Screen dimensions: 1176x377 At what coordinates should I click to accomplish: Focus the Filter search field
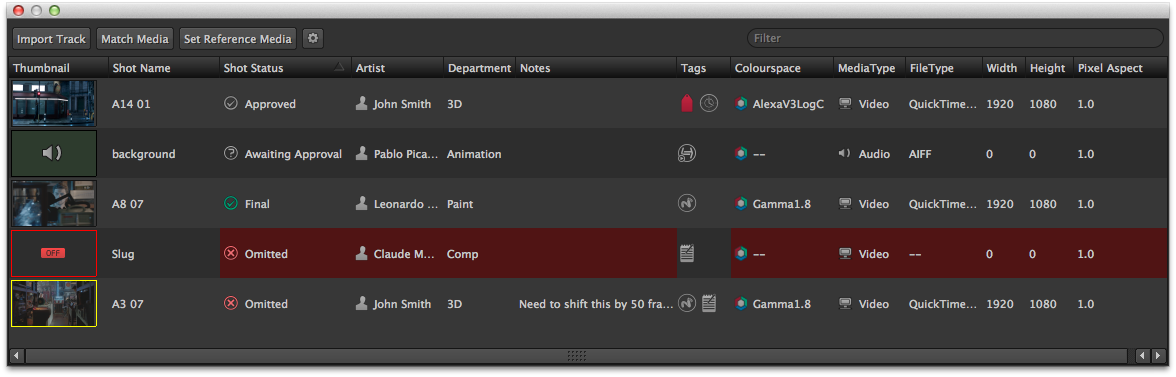[x=955, y=38]
